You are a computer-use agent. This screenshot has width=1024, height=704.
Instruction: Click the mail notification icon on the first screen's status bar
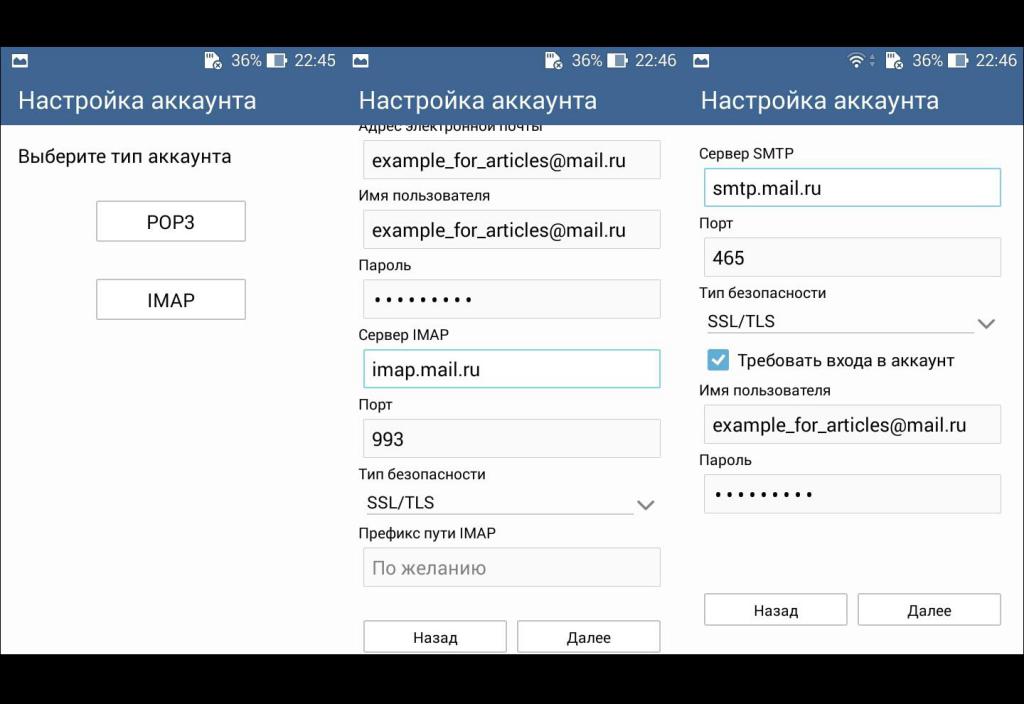click(x=20, y=60)
